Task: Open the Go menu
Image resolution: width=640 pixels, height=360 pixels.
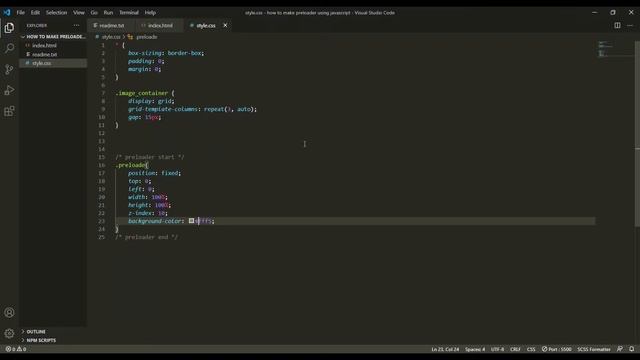Action: coord(94,13)
